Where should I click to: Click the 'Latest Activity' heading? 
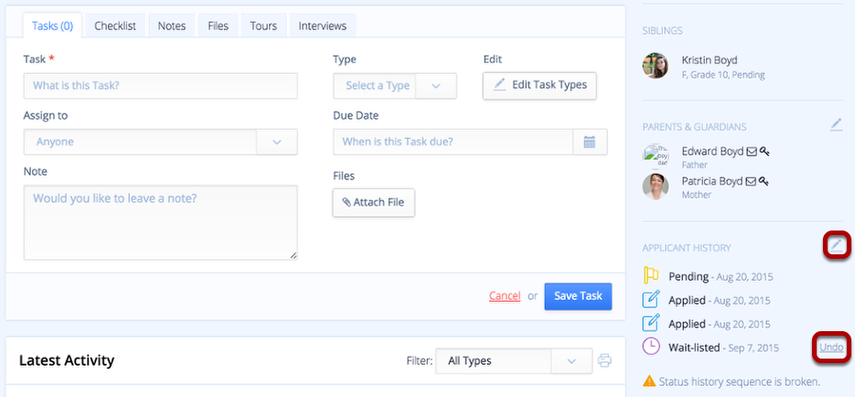tap(67, 360)
